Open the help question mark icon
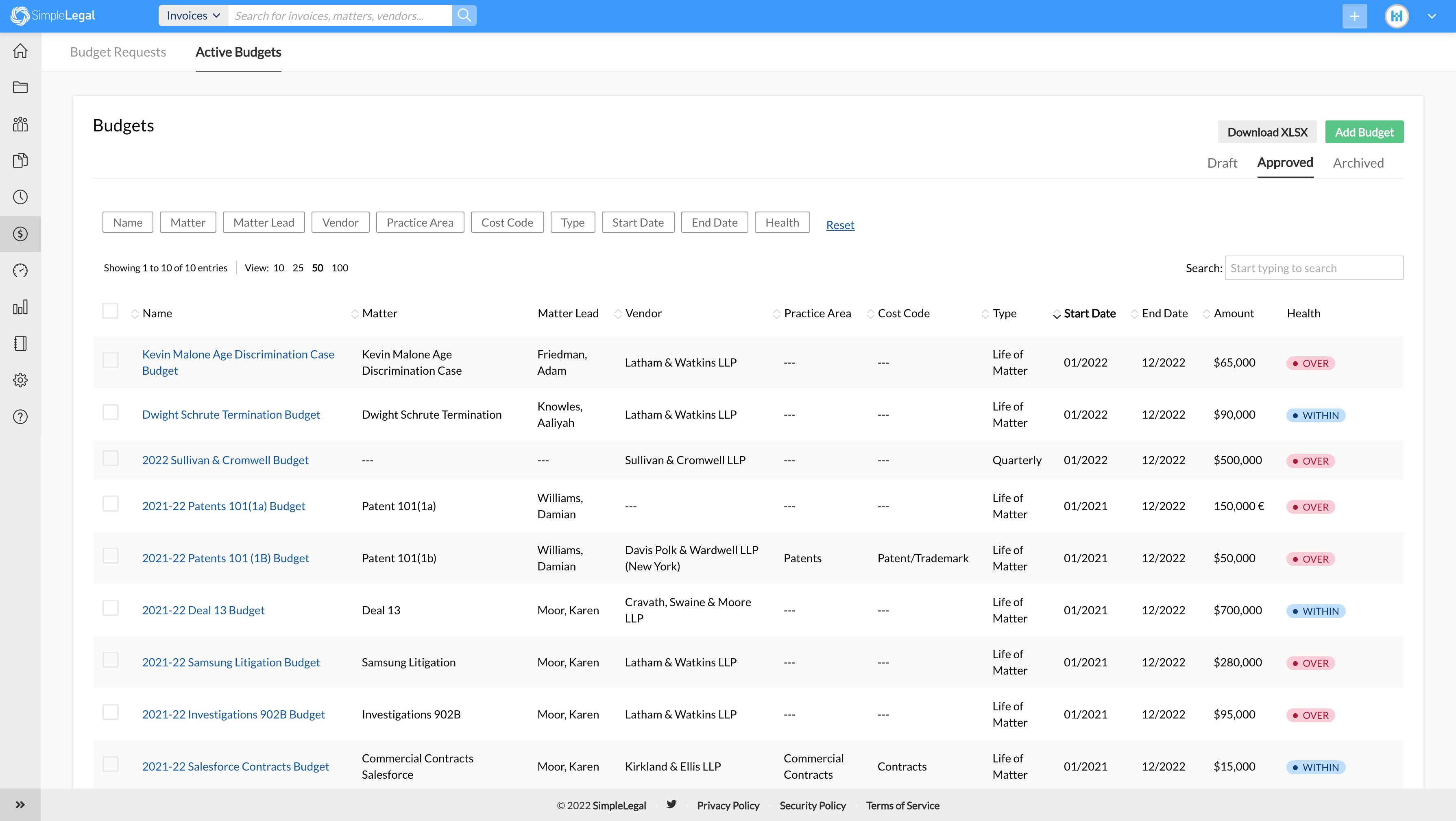 (x=20, y=417)
